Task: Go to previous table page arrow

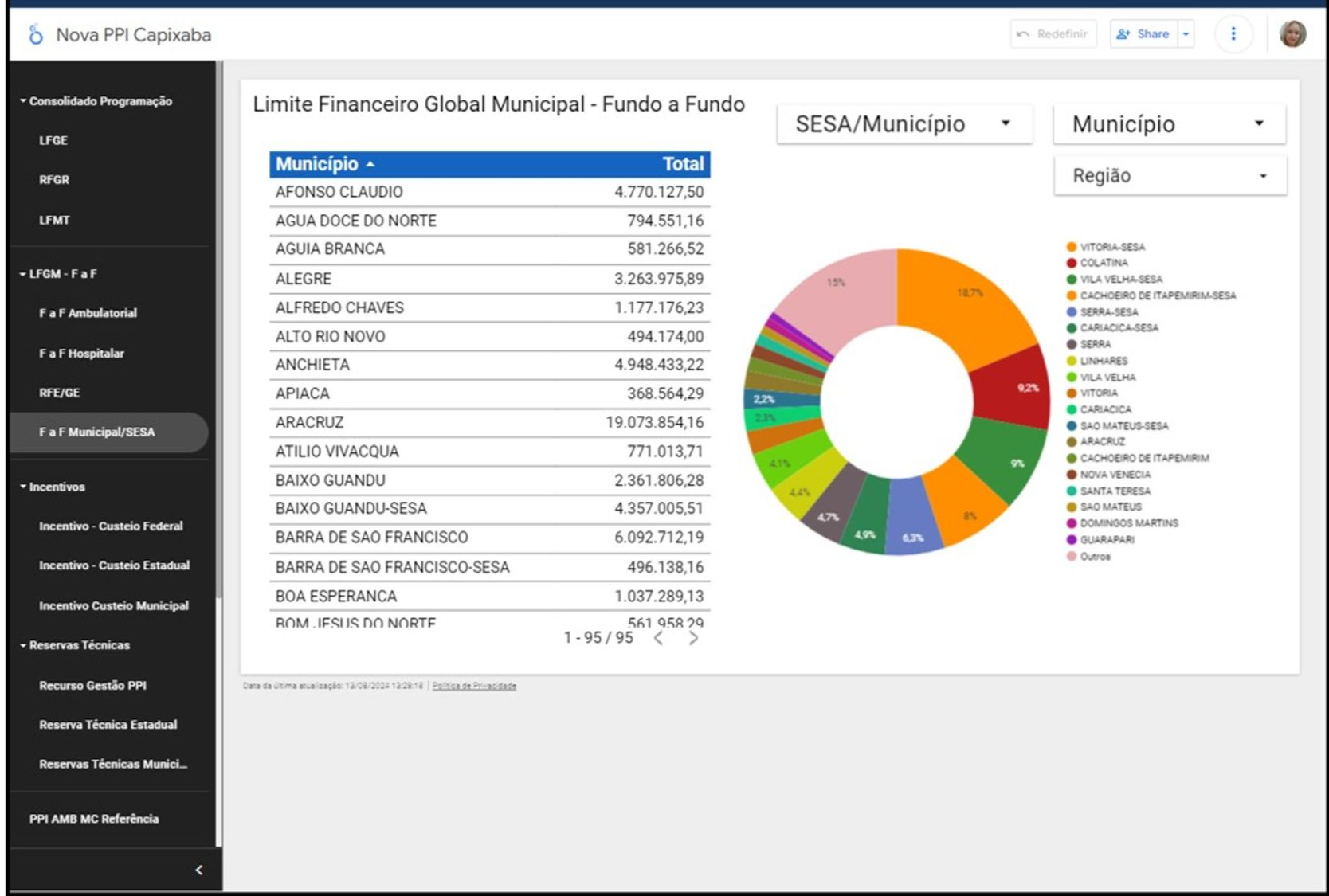Action: click(659, 638)
